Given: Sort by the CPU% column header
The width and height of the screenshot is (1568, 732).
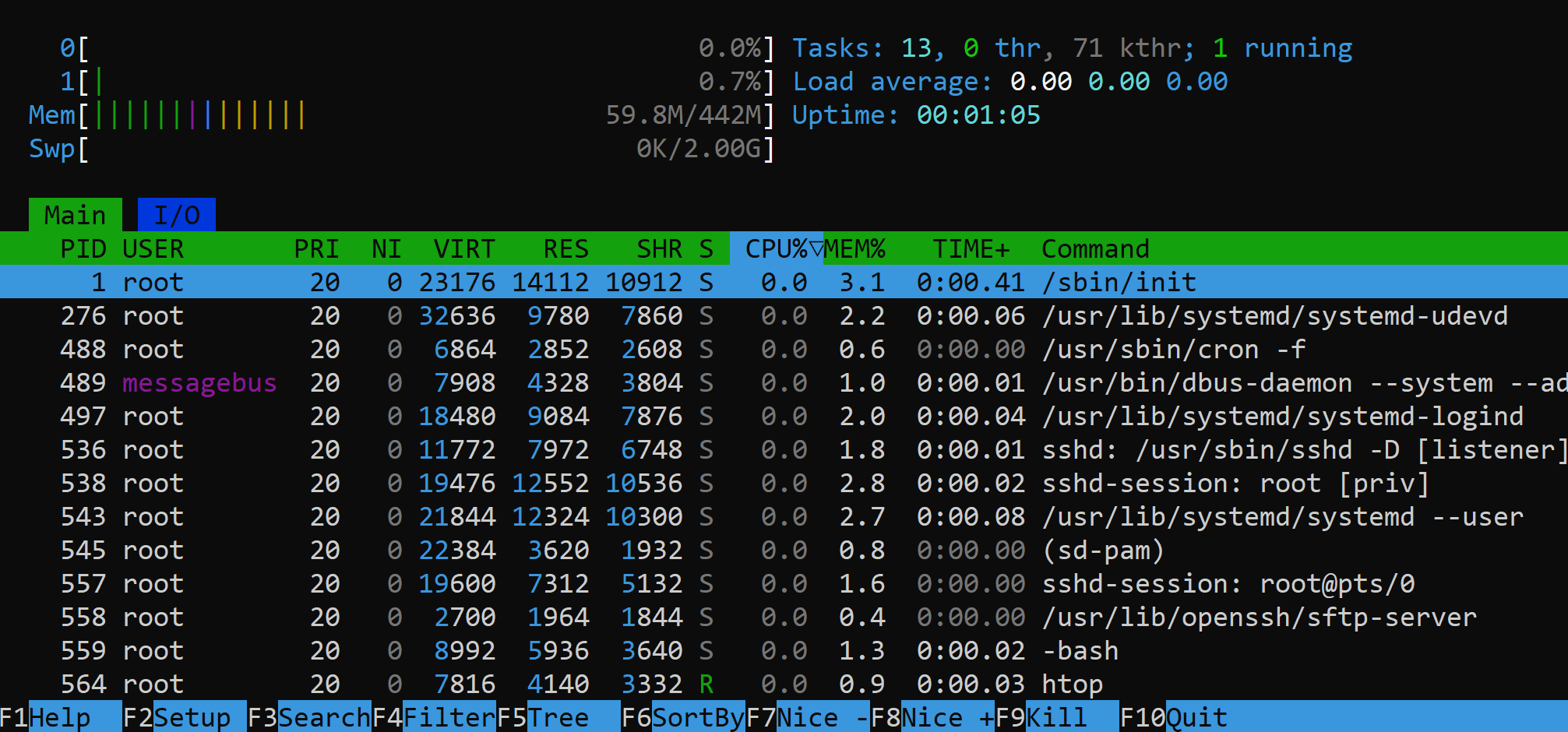Looking at the screenshot, I should 776,248.
